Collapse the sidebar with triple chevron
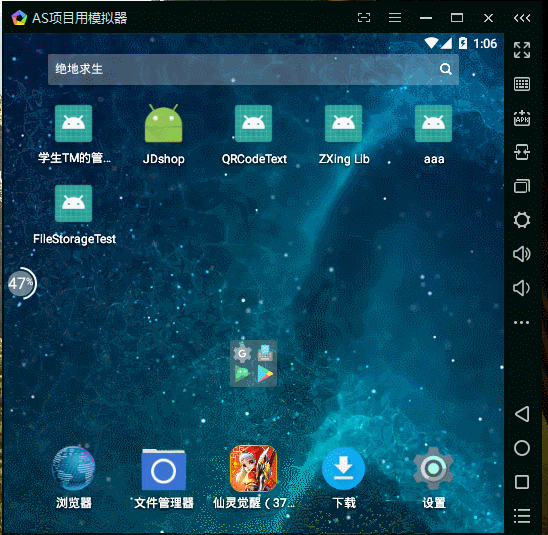The image size is (548, 535). click(522, 18)
